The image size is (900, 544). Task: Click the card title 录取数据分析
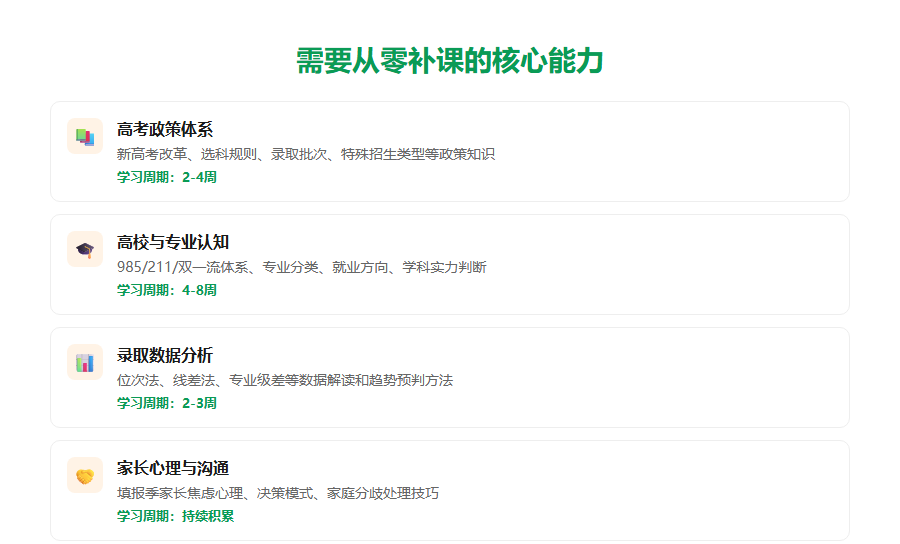click(165, 356)
